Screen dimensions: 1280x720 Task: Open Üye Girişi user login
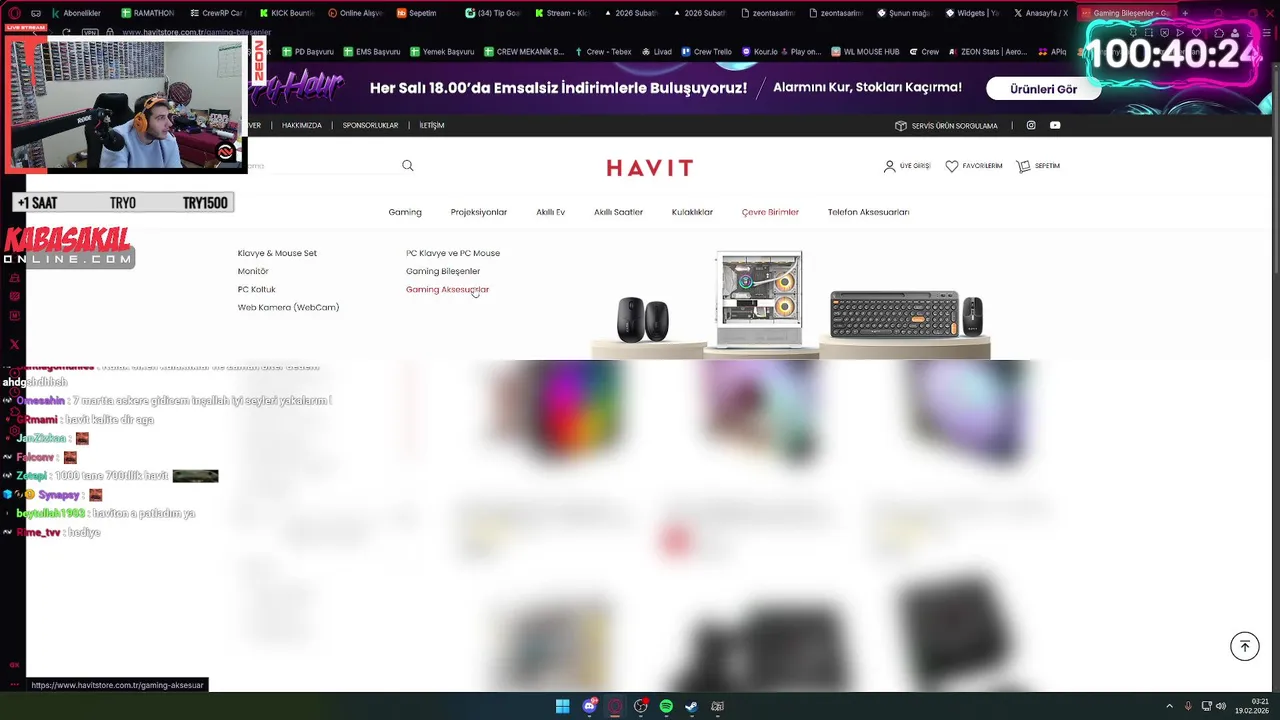(907, 166)
